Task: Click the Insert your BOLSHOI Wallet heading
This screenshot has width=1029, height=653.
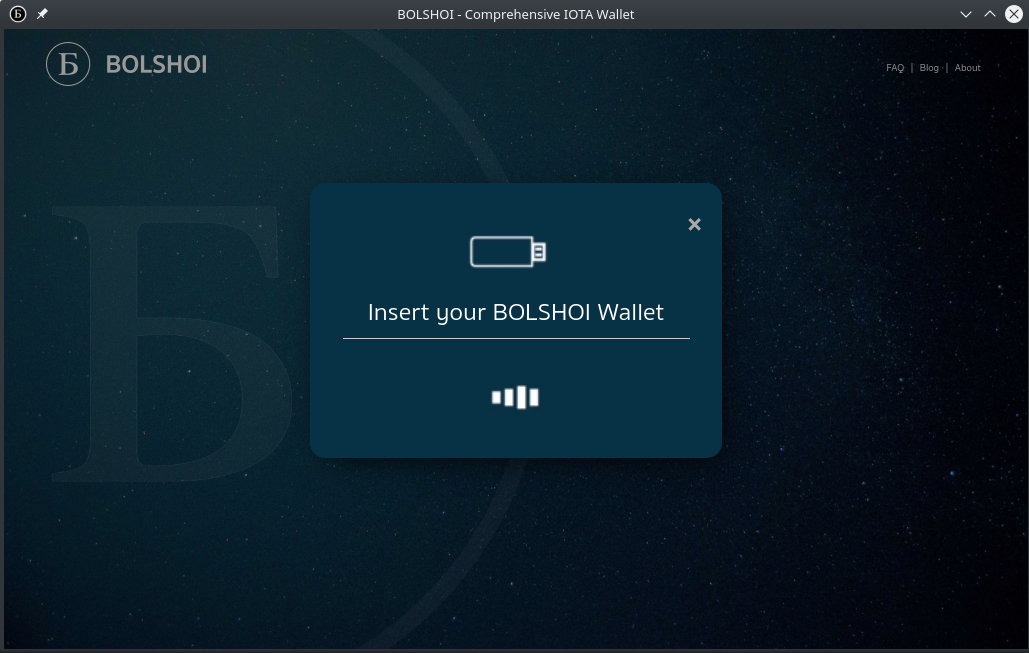Action: (x=516, y=312)
